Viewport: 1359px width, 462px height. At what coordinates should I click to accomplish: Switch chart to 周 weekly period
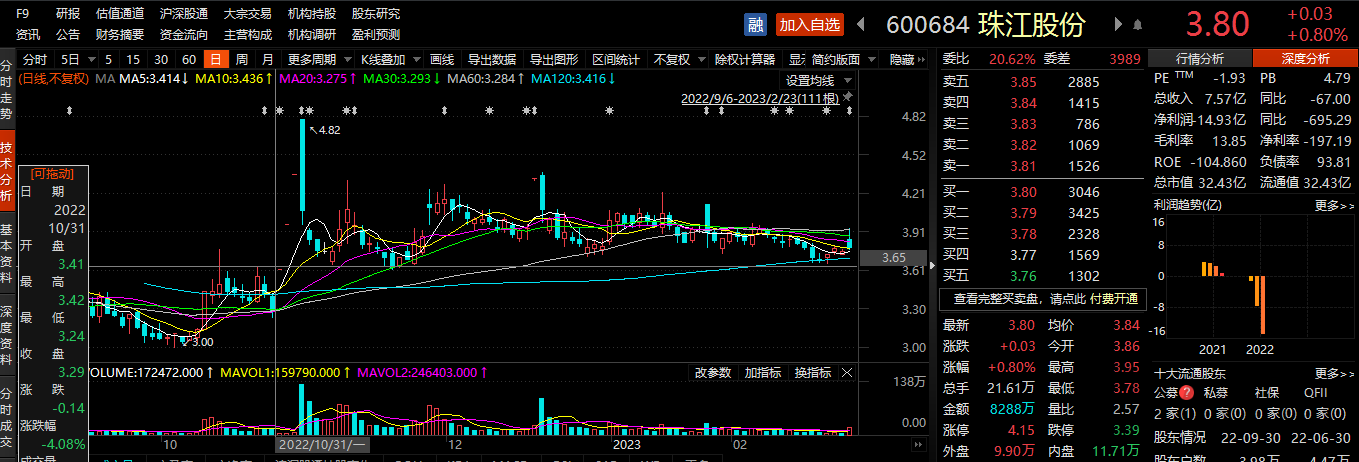(241, 59)
